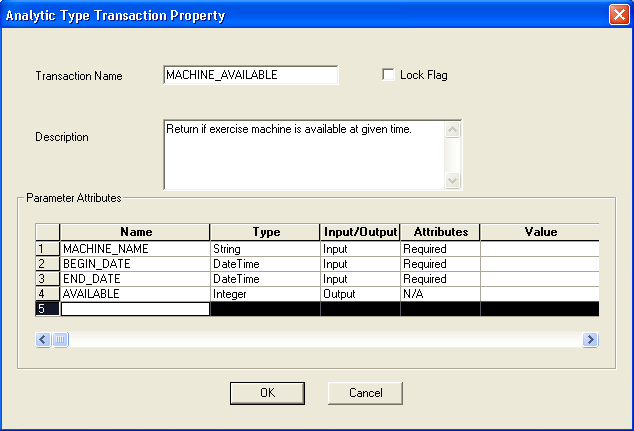Enable the Lock Flag checkbox

coord(388,75)
